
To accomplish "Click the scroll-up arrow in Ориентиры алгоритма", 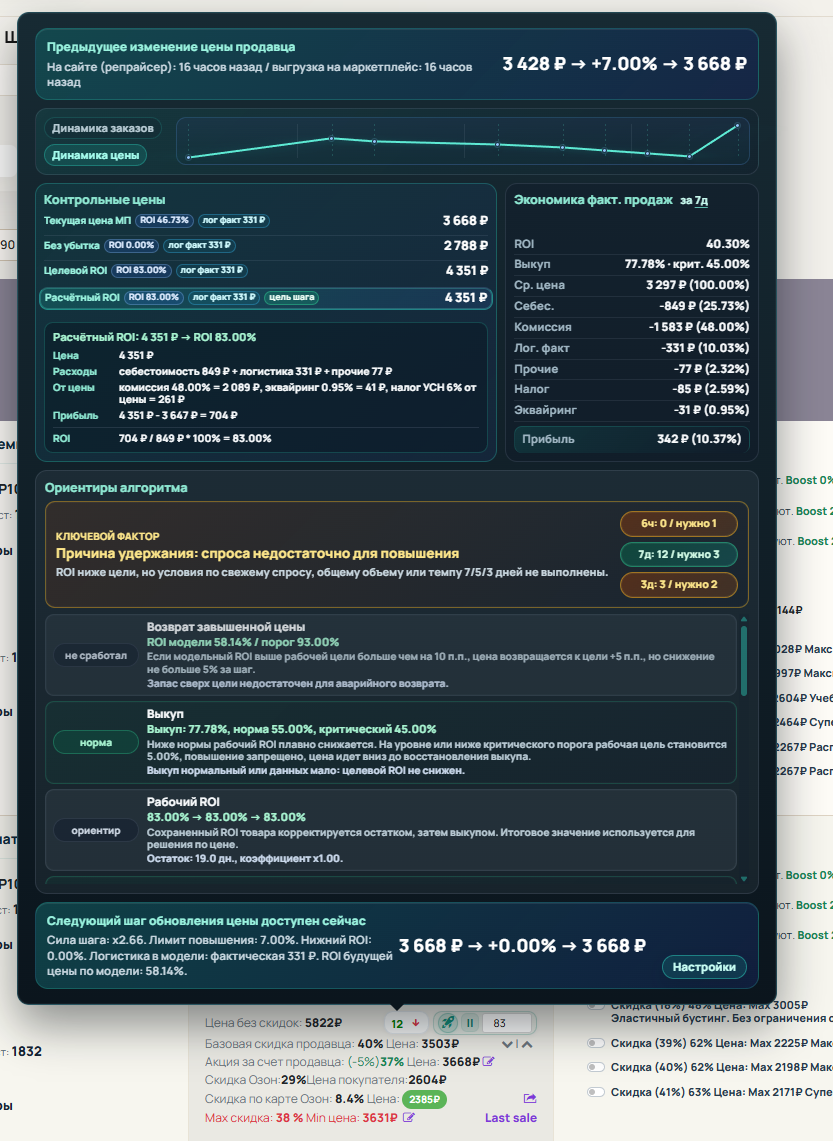I will pyautogui.click(x=744, y=619).
